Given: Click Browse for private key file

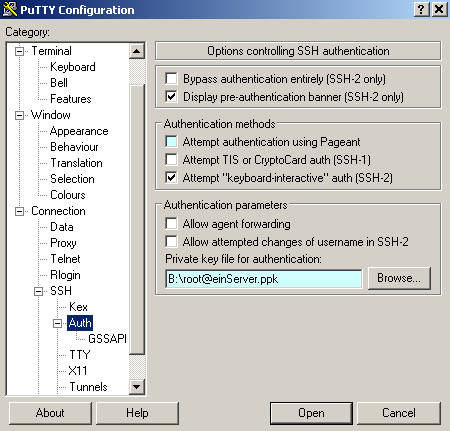Looking at the screenshot, I should click(x=399, y=278).
